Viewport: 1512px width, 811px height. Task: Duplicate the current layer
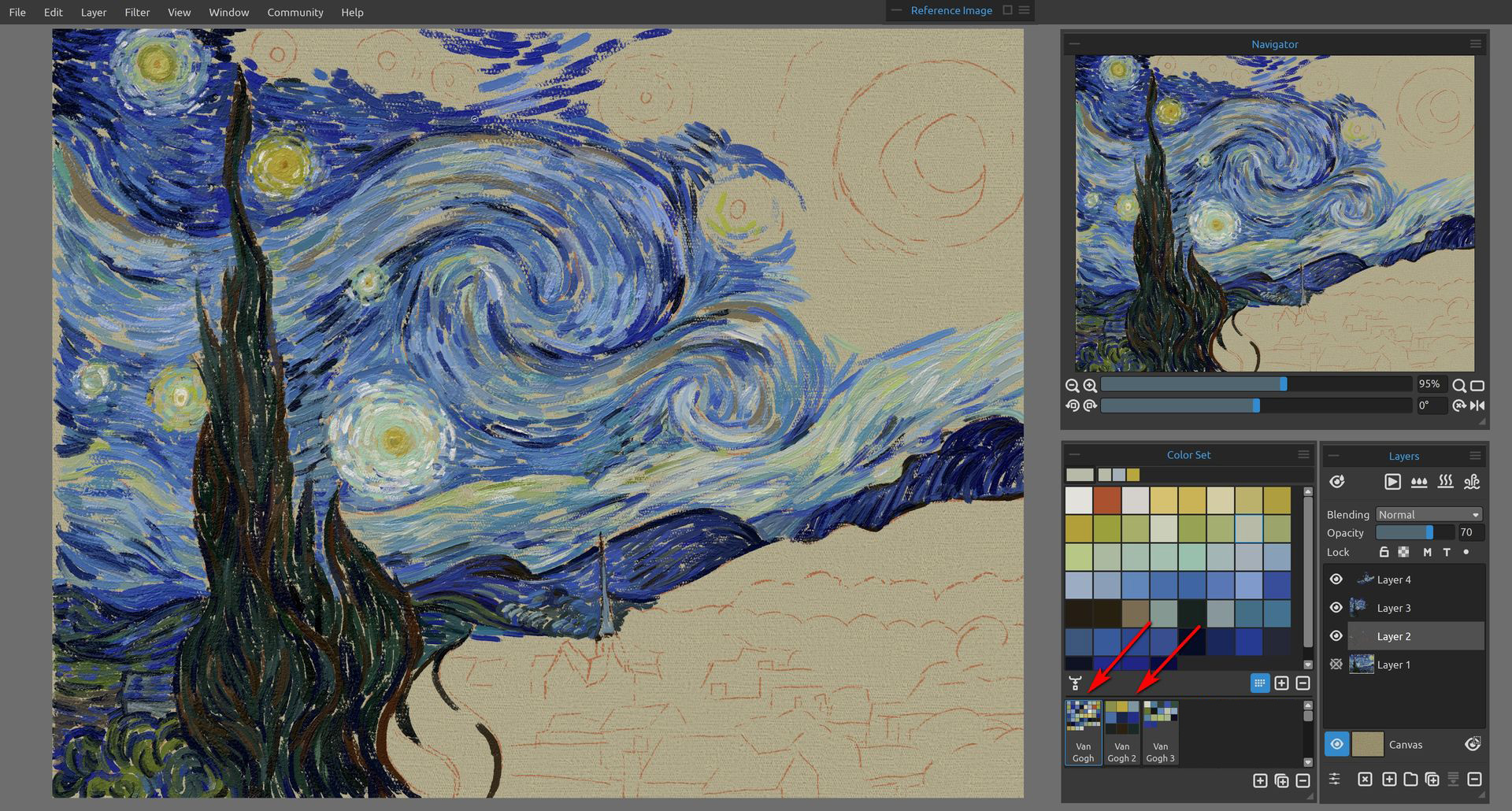pos(1432,779)
